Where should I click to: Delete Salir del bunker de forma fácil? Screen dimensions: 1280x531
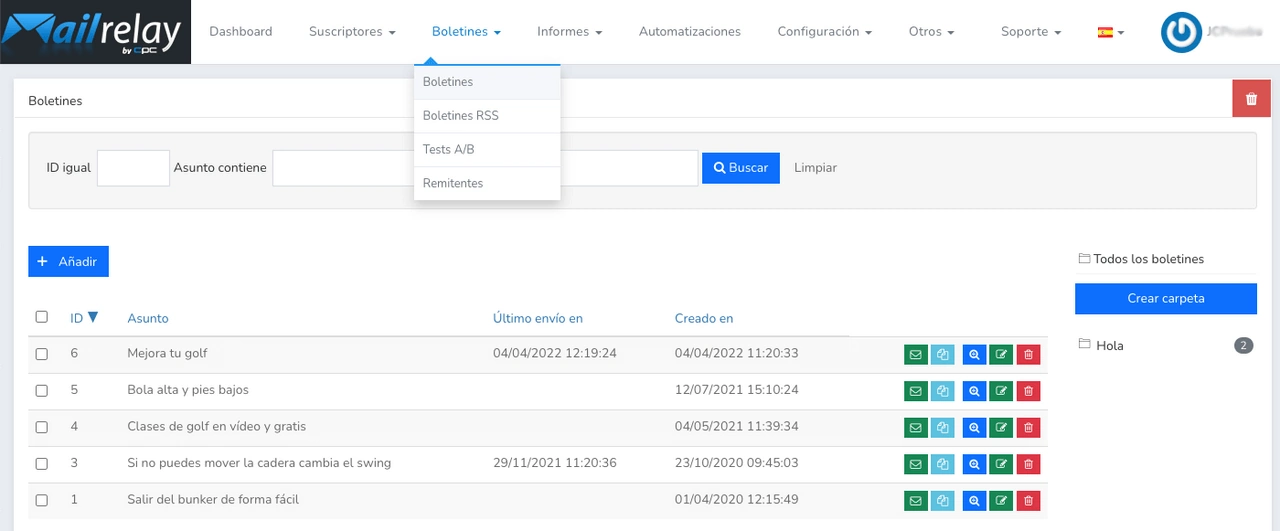[x=1028, y=501]
